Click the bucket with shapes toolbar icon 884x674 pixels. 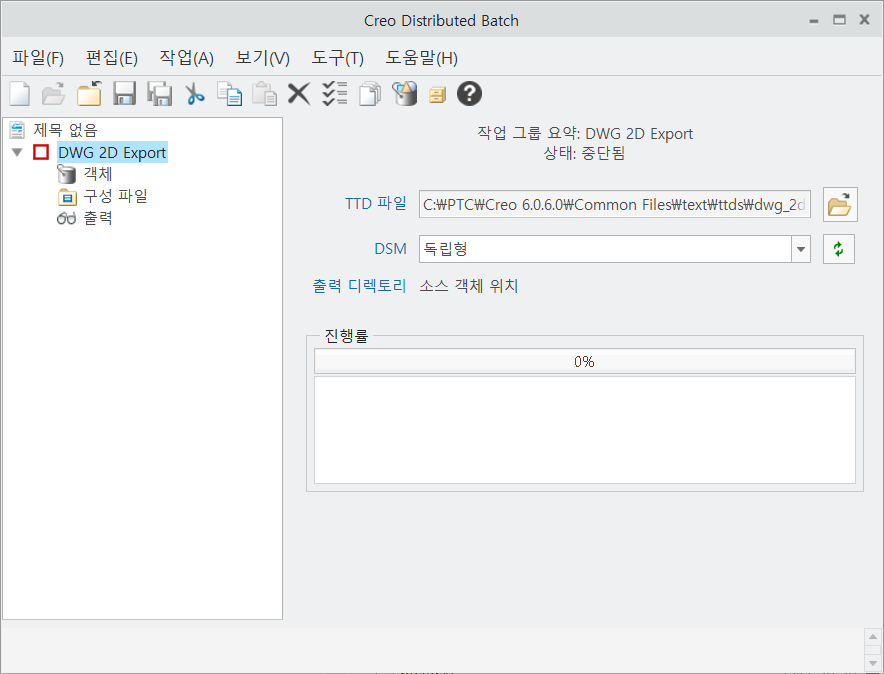(405, 94)
